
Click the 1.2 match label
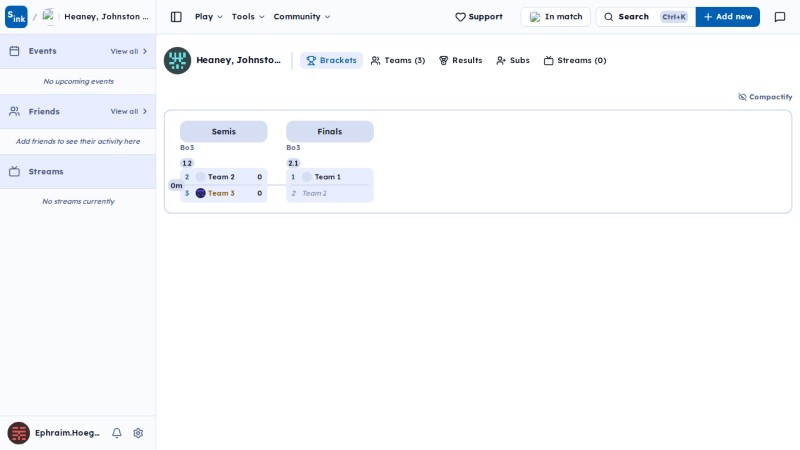187,163
